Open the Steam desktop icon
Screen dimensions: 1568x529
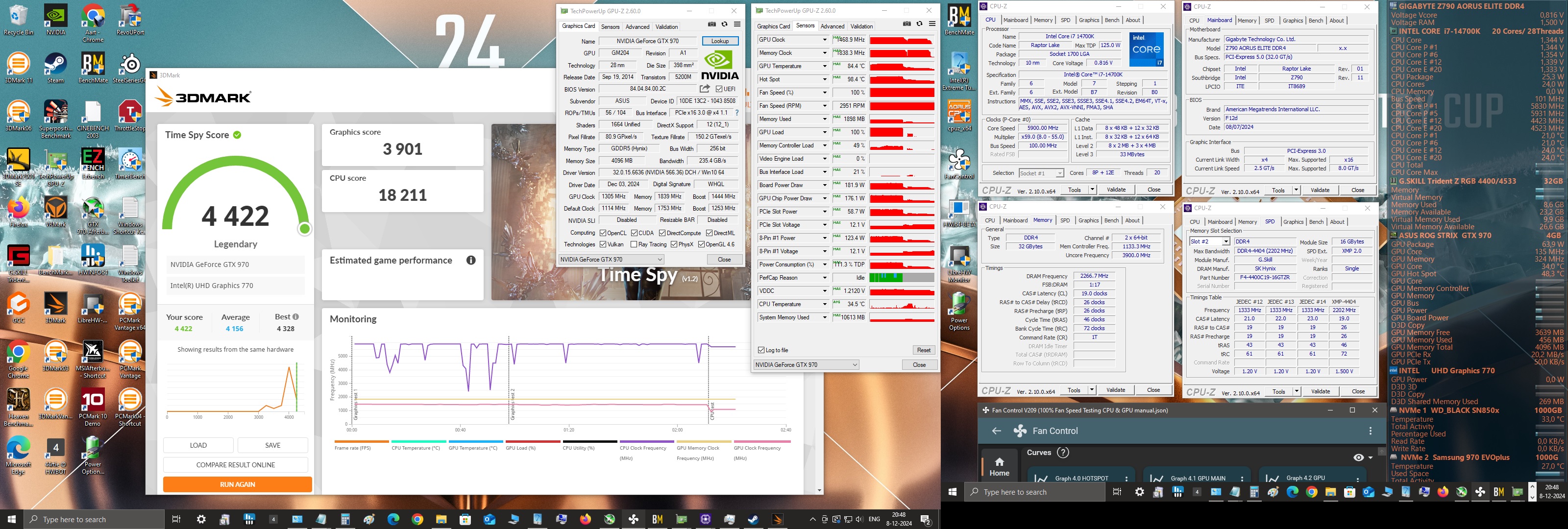(x=55, y=68)
